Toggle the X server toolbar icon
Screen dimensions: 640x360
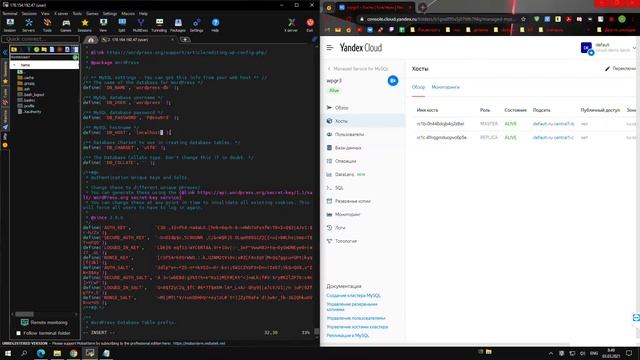(x=291, y=25)
